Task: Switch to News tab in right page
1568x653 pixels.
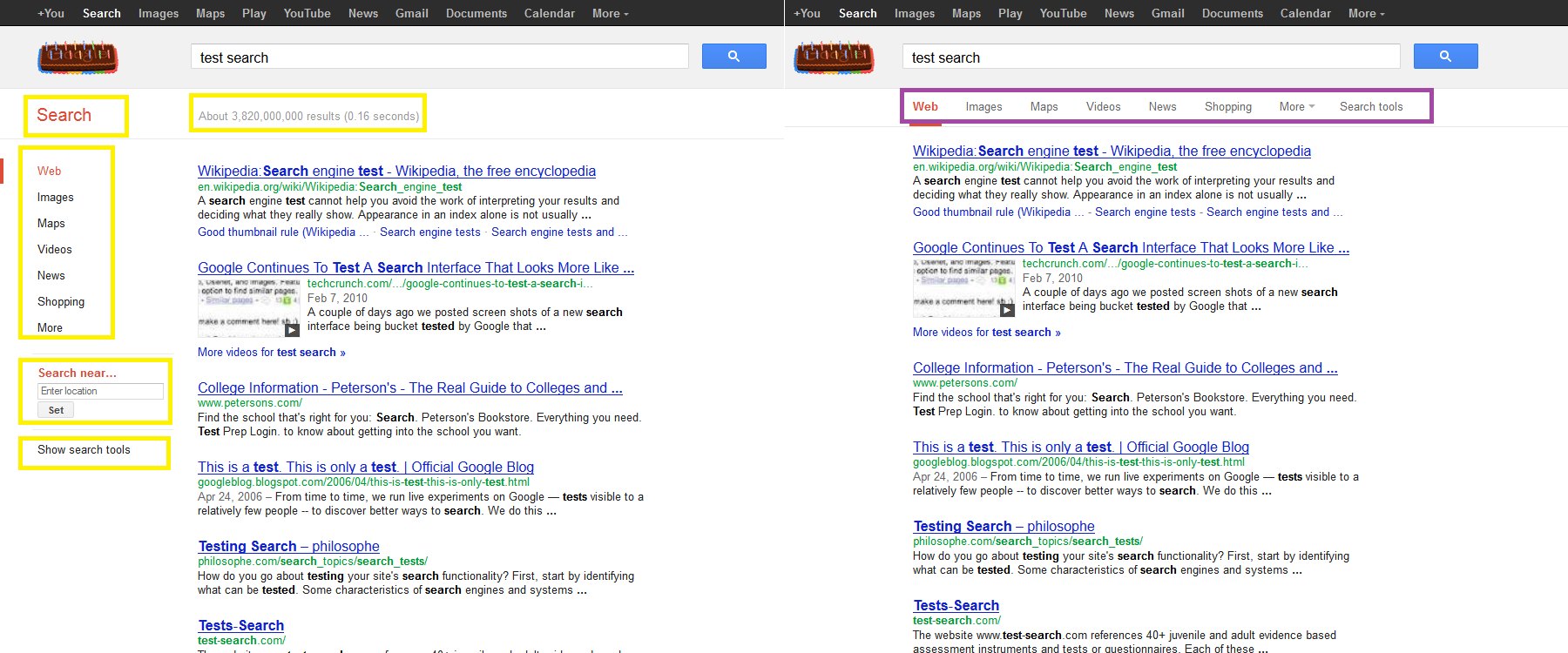Action: [1162, 106]
